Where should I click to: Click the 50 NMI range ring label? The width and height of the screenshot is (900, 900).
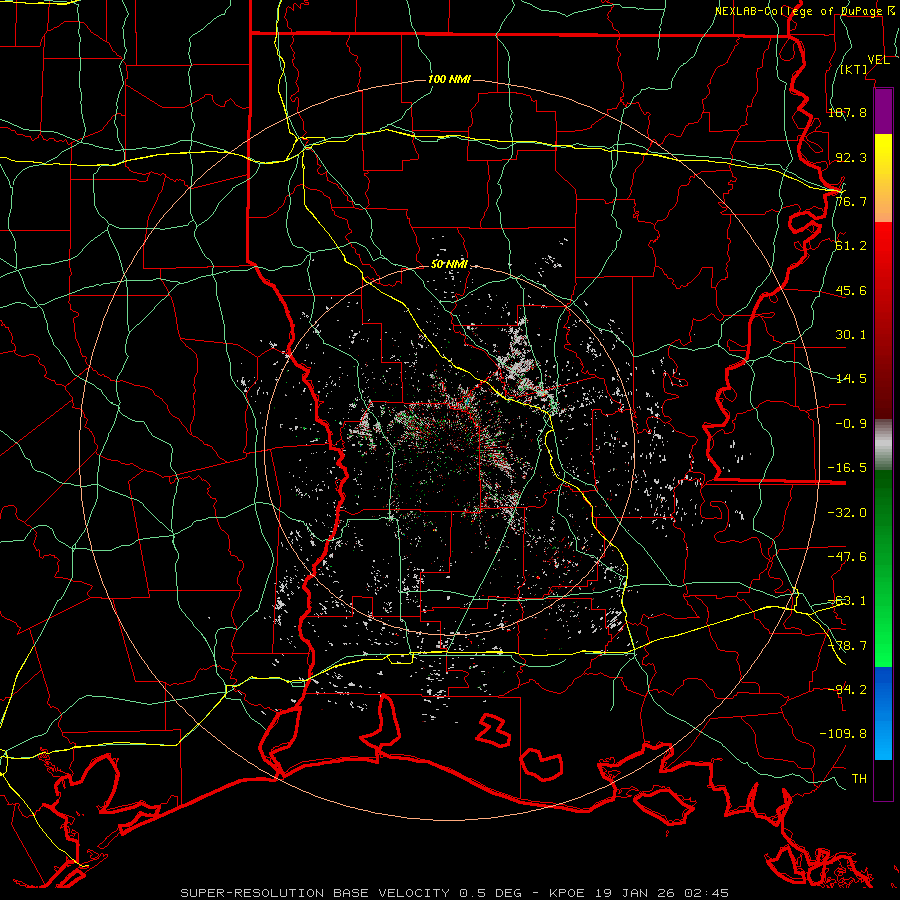(449, 265)
